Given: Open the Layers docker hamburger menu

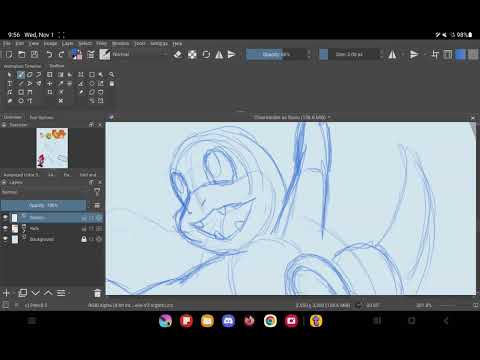Looking at the screenshot, I should pos(97,205).
